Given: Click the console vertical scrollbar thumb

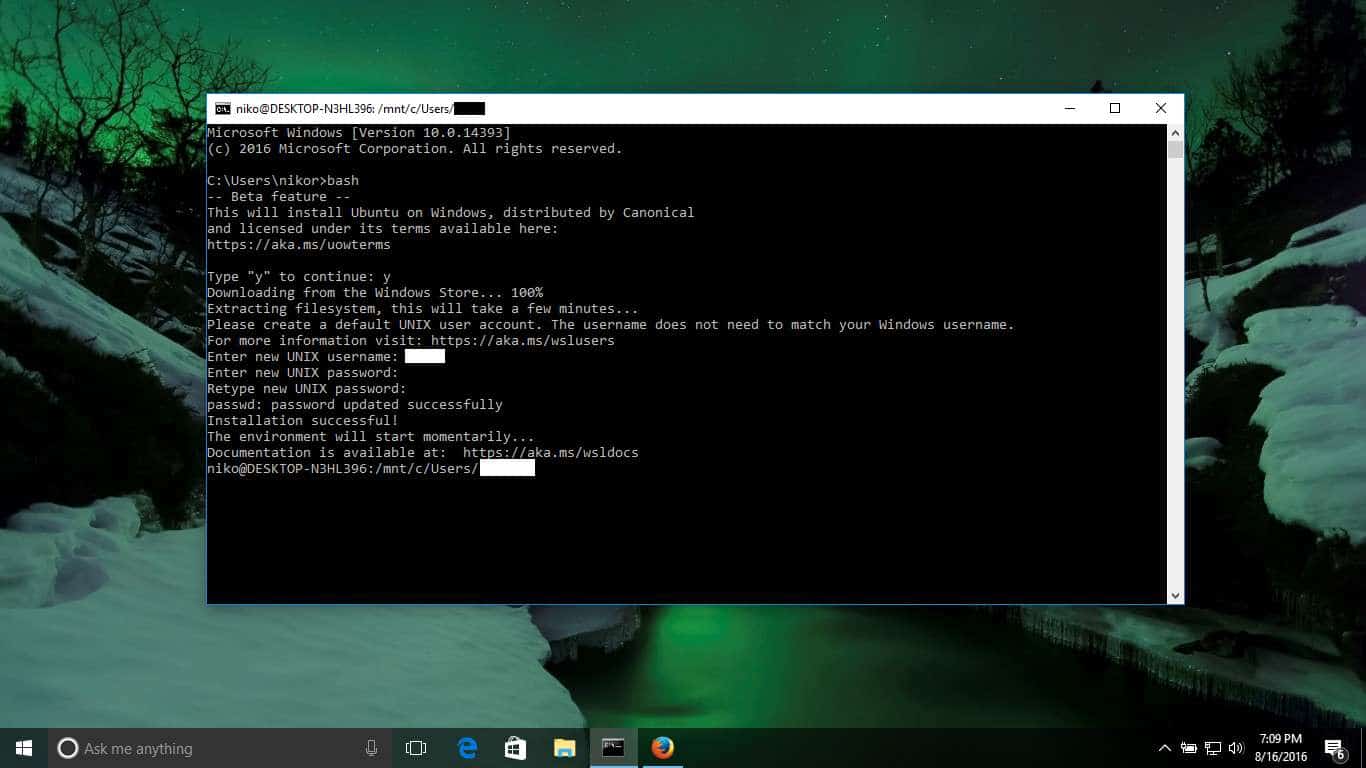Looking at the screenshot, I should click(1175, 150).
